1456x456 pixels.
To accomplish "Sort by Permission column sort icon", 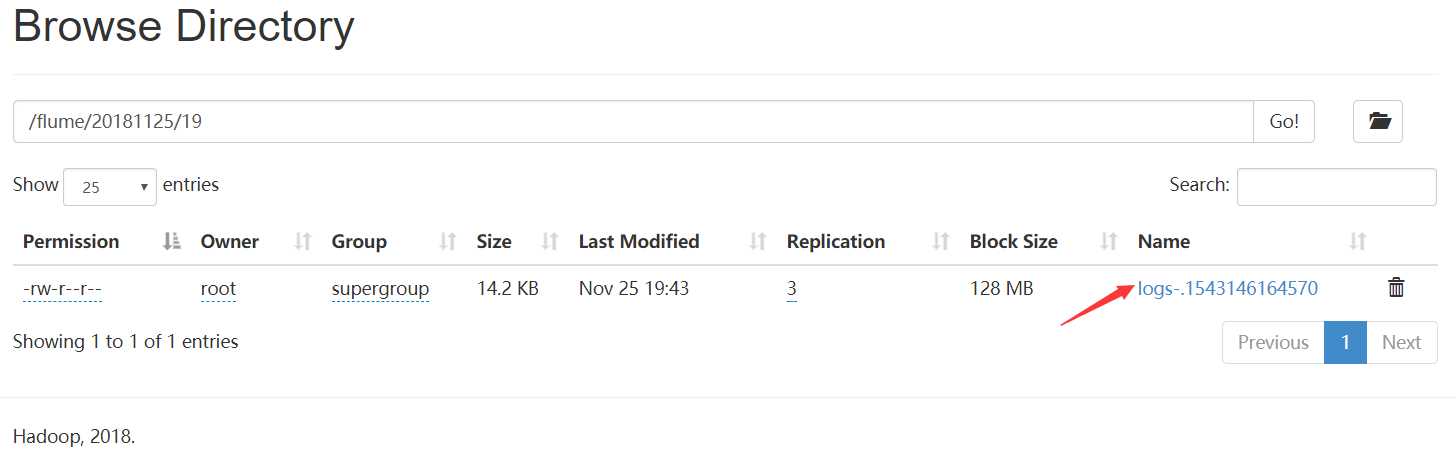I will click(x=172, y=241).
